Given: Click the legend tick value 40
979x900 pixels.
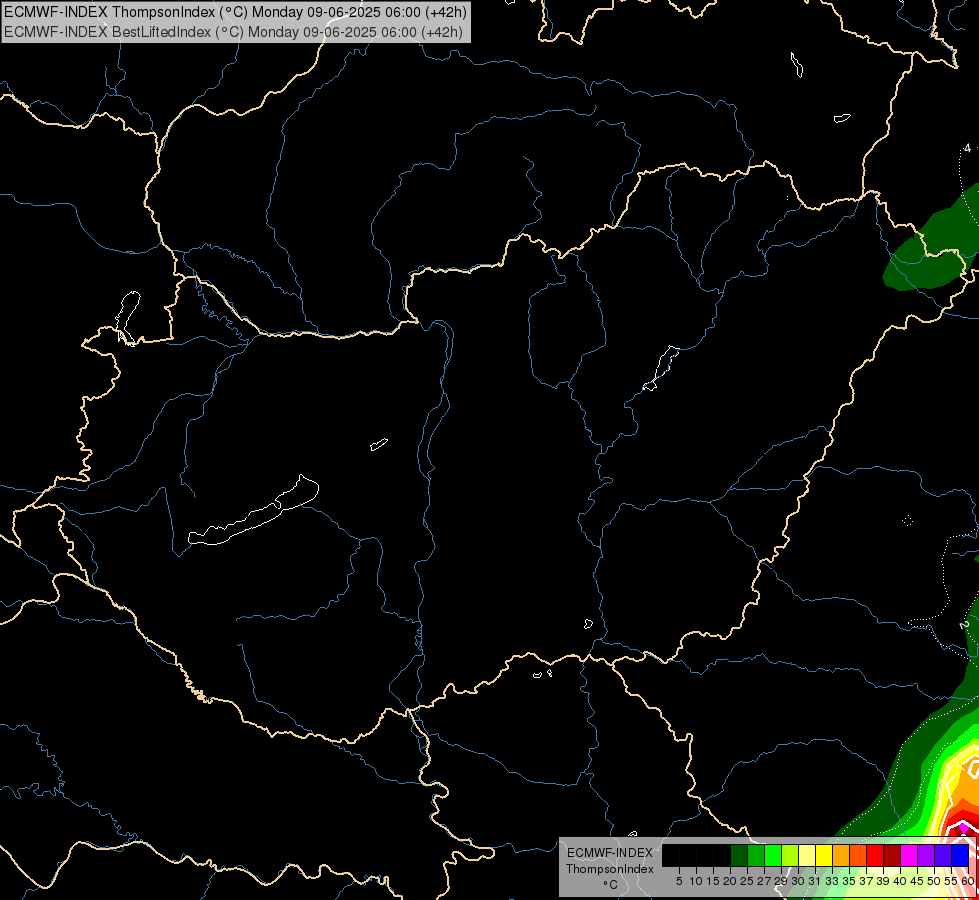Looking at the screenshot, I should tap(900, 881).
